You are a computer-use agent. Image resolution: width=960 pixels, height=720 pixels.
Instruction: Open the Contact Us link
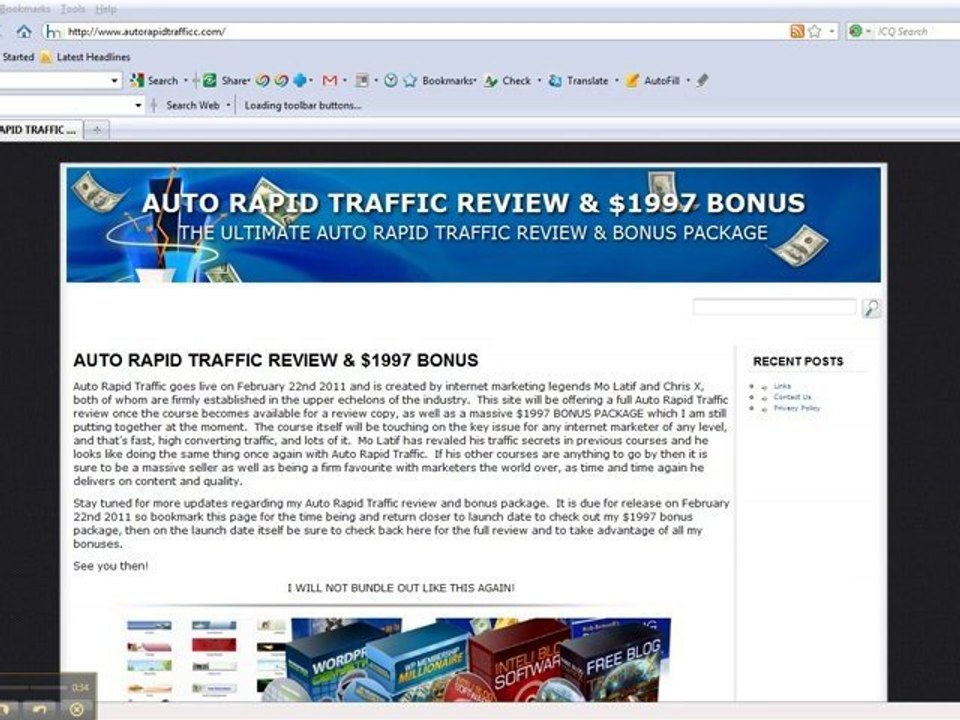pos(792,397)
